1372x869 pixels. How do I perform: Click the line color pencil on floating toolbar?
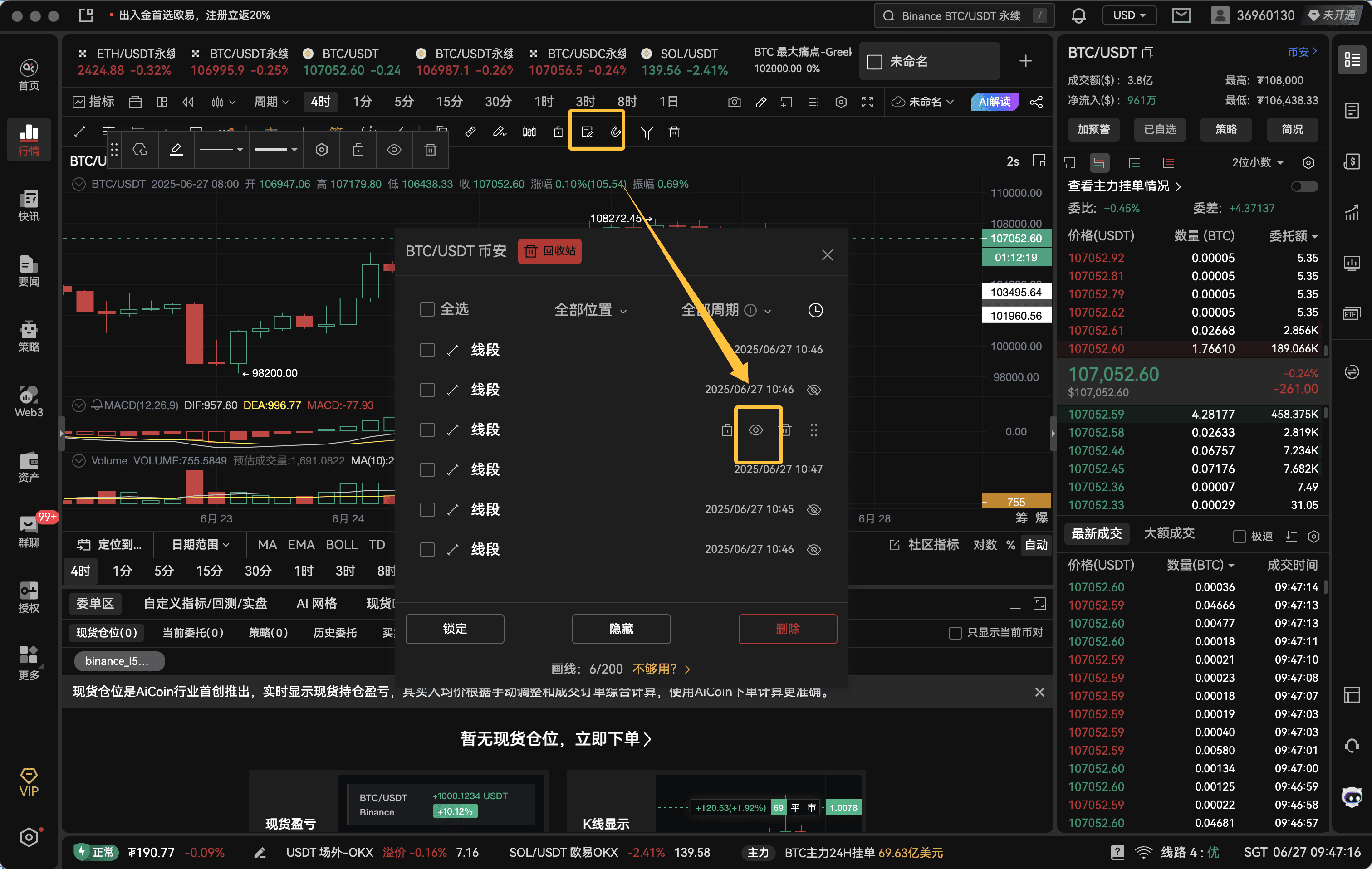click(x=176, y=149)
